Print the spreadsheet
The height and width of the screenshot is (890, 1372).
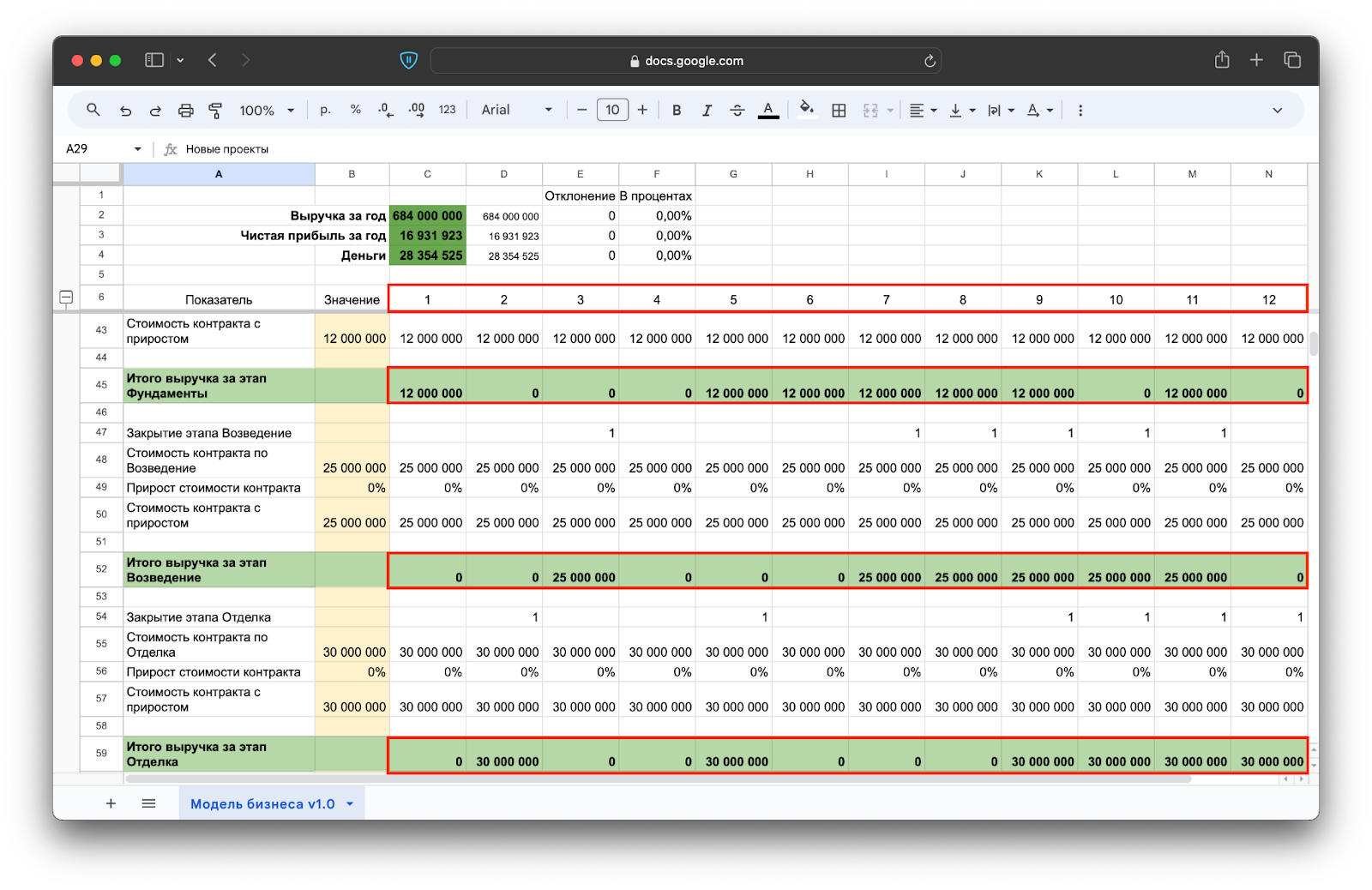coord(185,110)
